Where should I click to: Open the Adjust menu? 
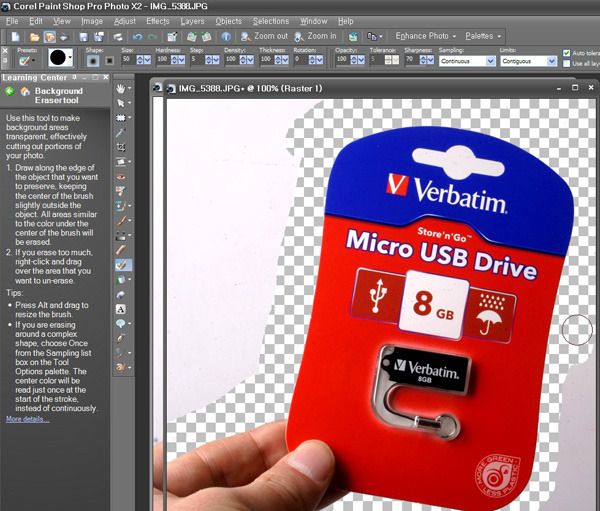tap(125, 21)
